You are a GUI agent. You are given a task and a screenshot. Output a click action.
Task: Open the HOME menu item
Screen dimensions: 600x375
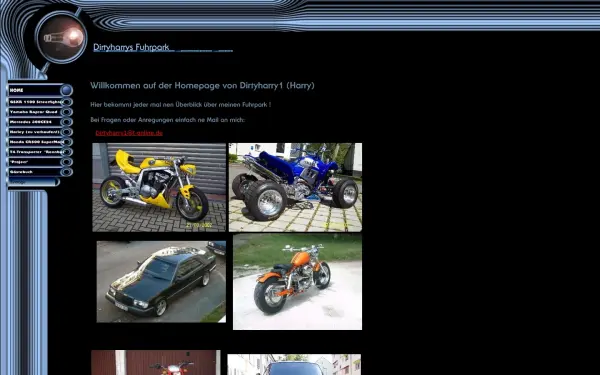pos(34,90)
